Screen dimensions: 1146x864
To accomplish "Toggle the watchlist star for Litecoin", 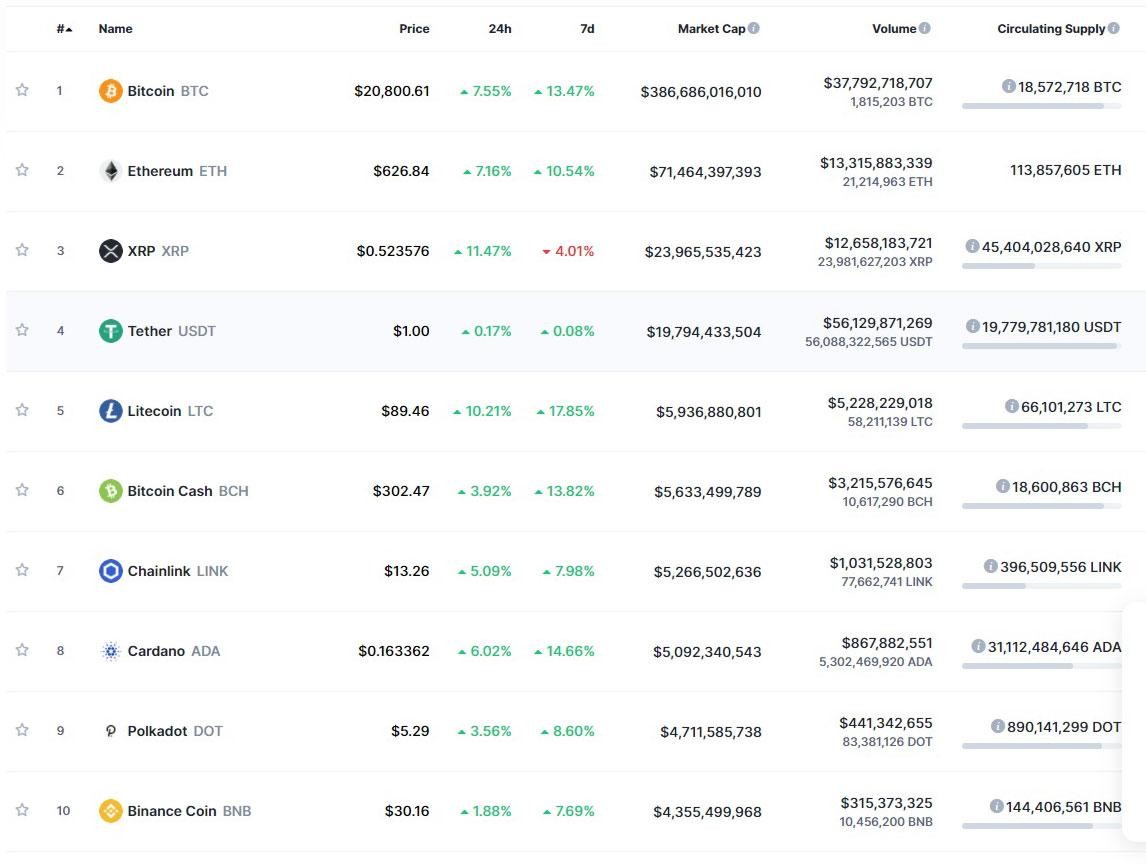I will coord(22,410).
